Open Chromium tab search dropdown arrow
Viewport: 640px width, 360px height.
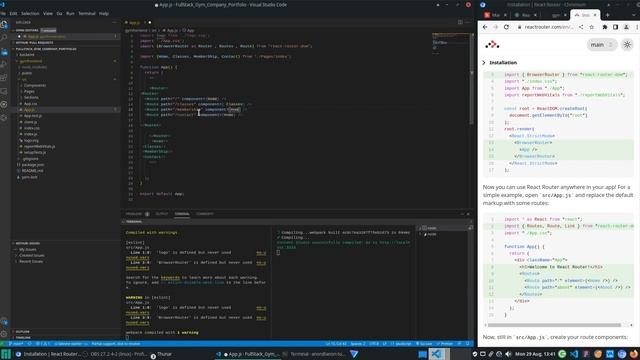click(634, 15)
